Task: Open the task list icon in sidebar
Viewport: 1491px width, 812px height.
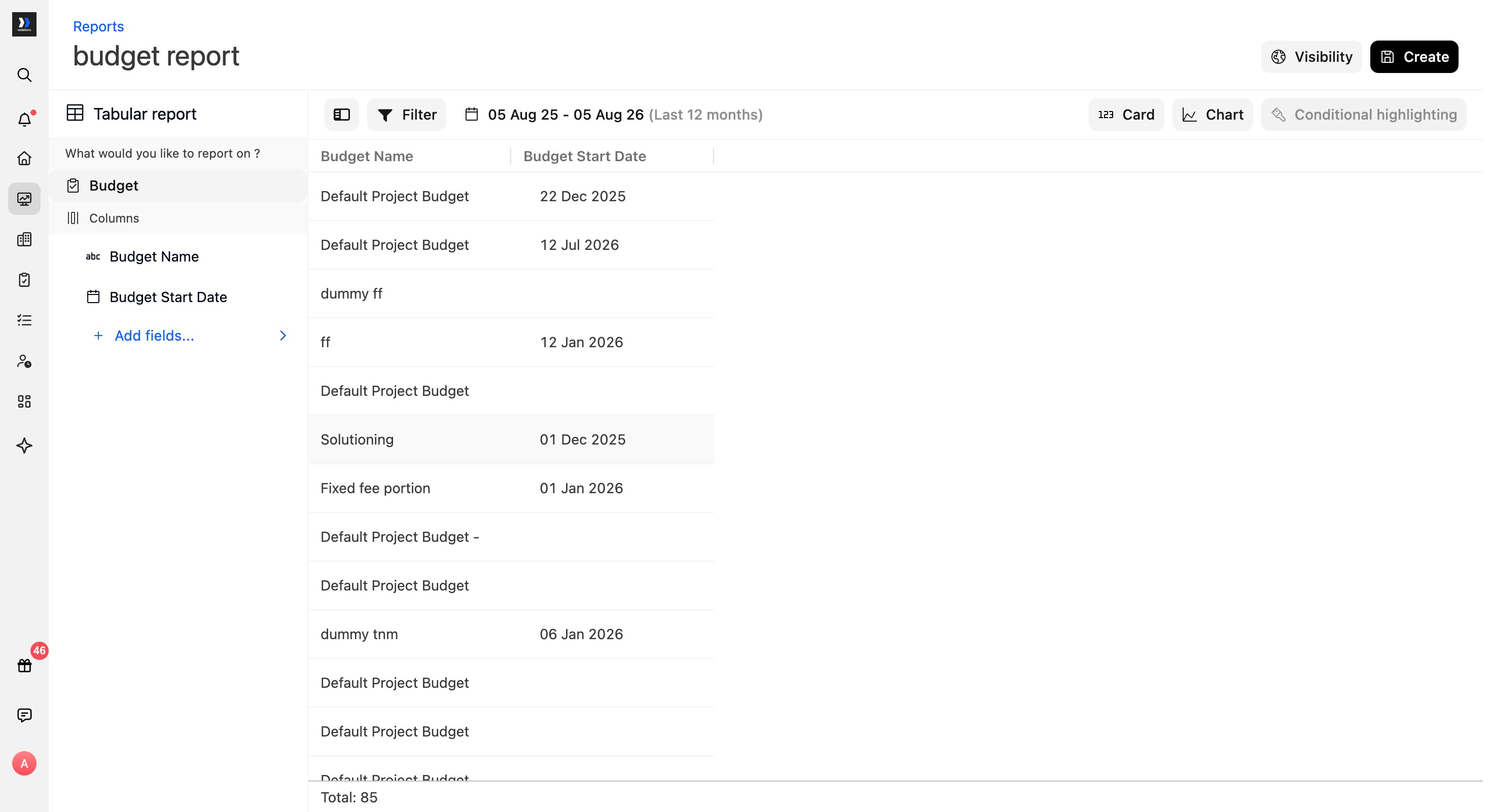Action: [24, 320]
